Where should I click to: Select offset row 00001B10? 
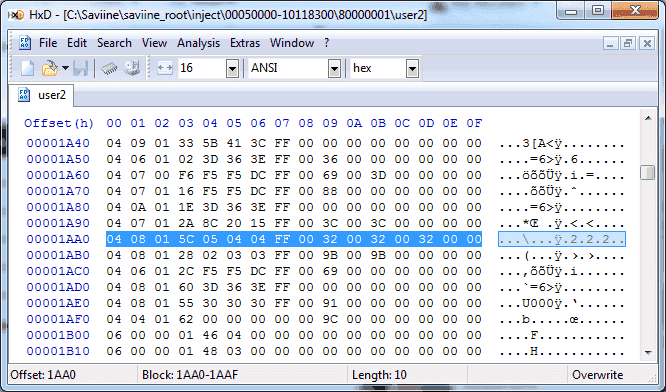(x=58, y=351)
